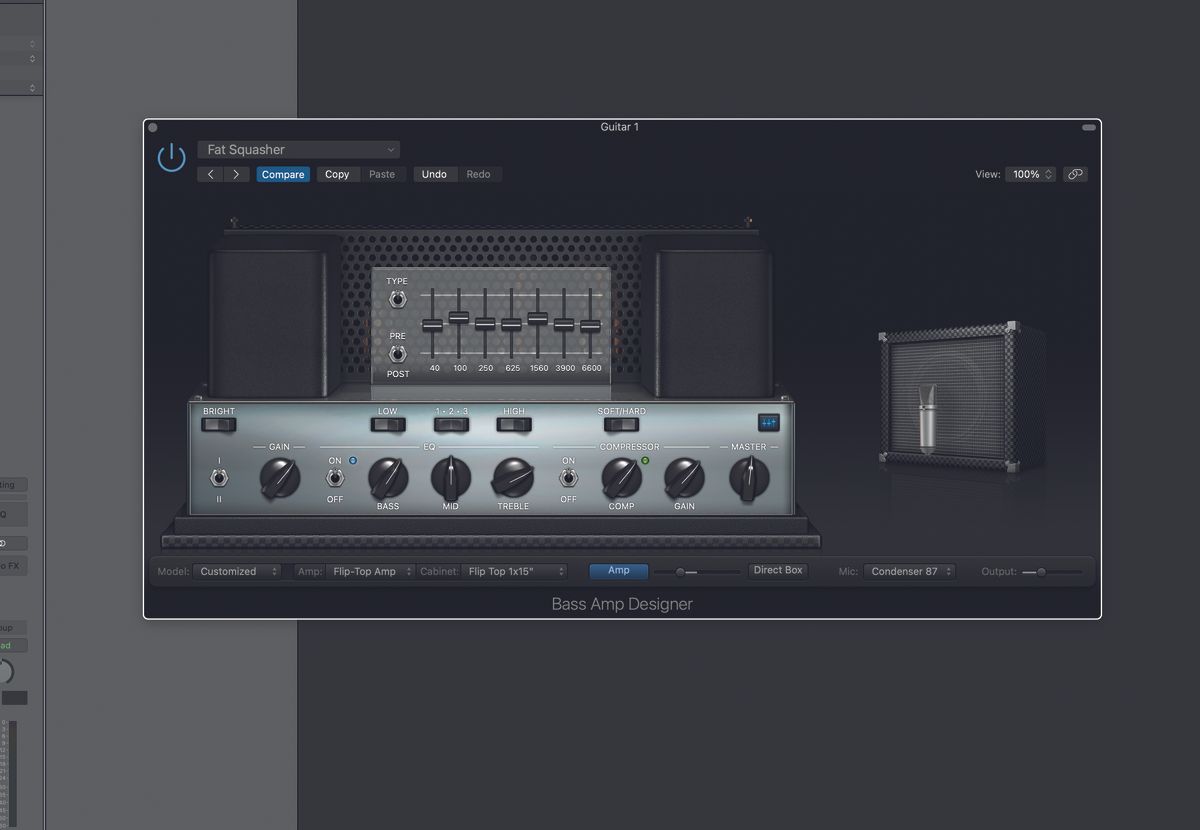Switch the EQ ON/OFF toggle

(x=335, y=478)
